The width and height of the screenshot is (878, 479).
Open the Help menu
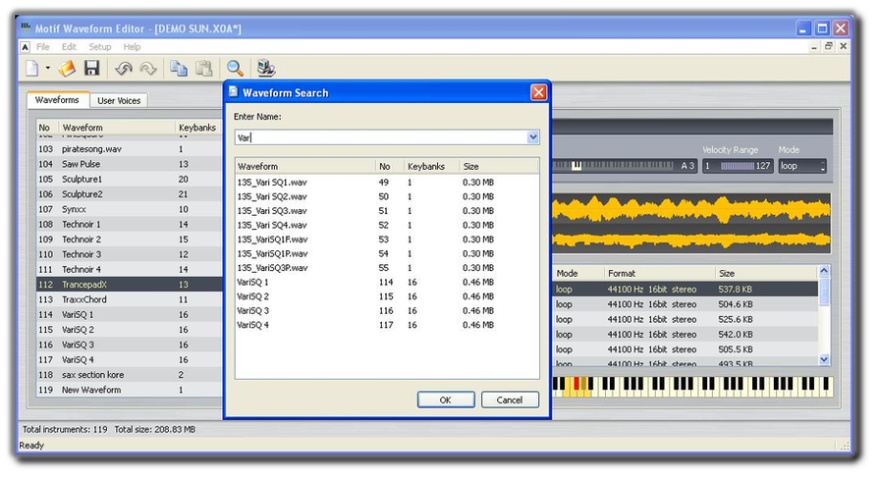[x=132, y=47]
